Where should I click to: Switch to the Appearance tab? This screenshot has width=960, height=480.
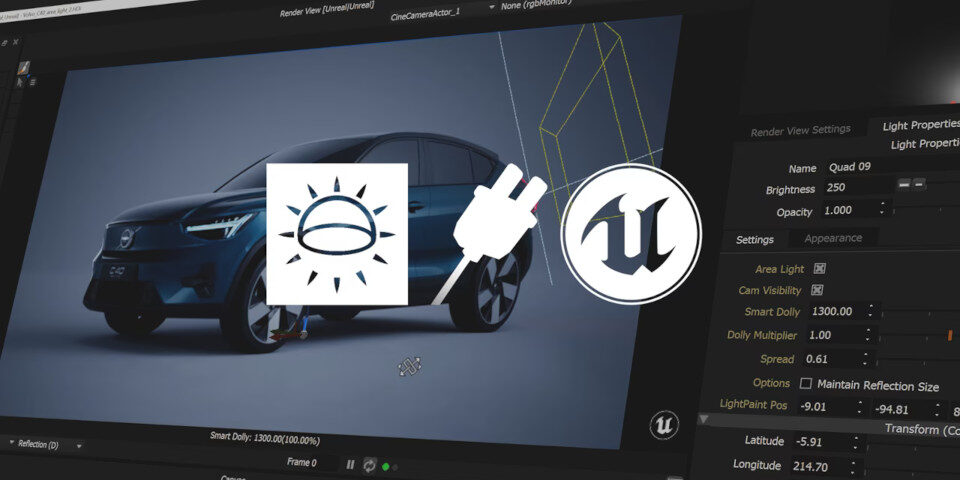pyautogui.click(x=826, y=238)
